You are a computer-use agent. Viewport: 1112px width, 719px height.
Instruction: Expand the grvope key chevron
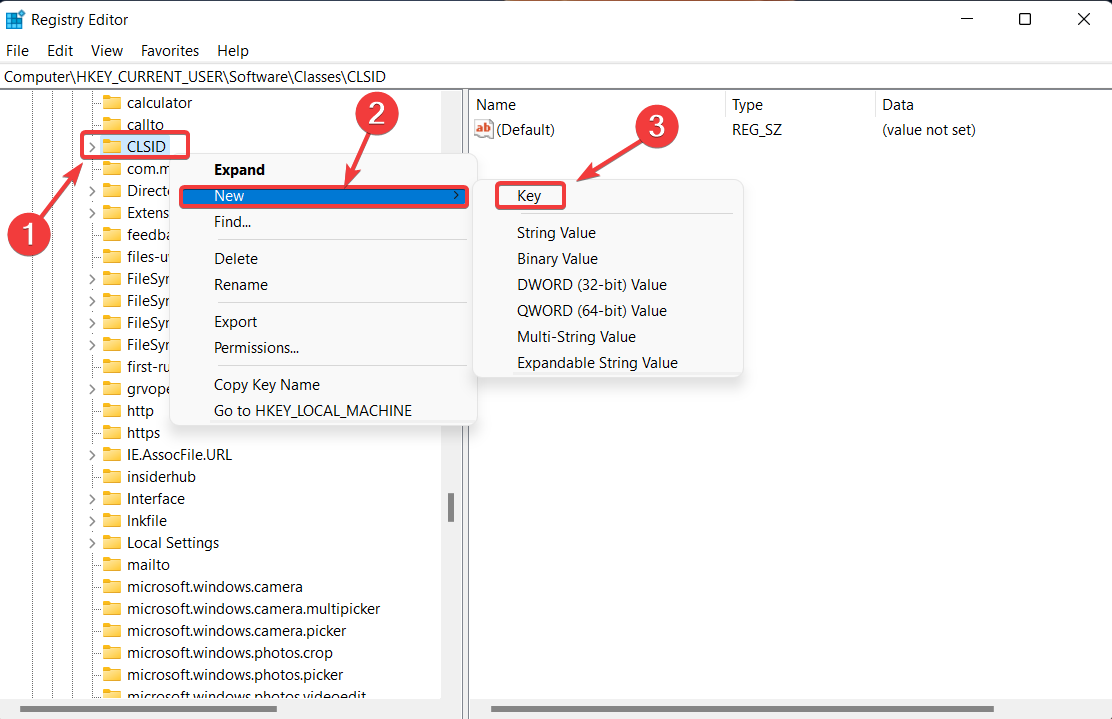91,389
